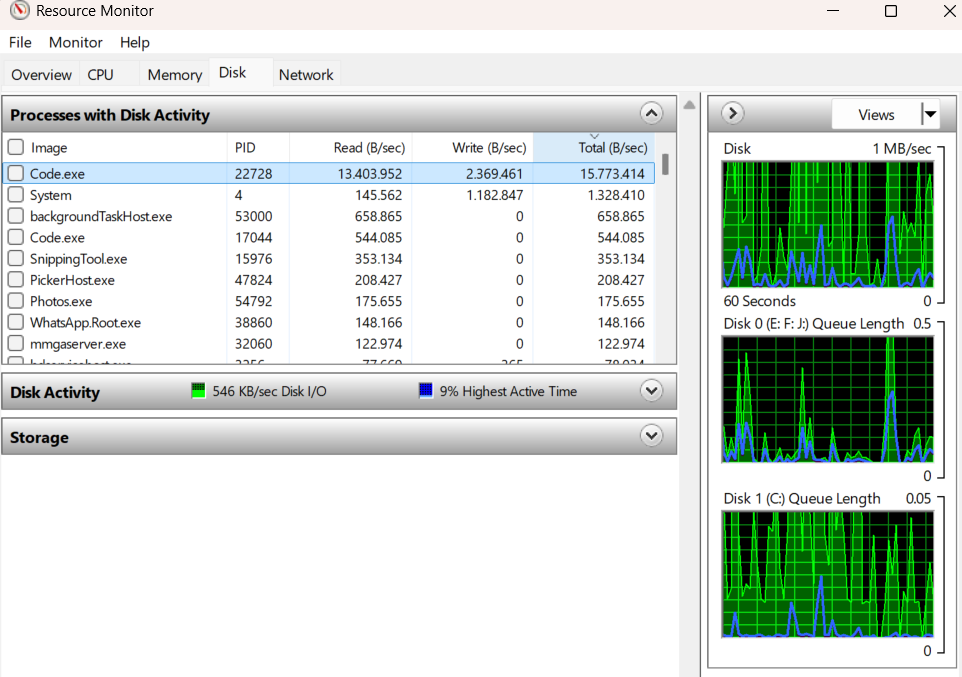The height and width of the screenshot is (677, 962).
Task: Collapse the Processes with Disk Activity section
Action: click(x=651, y=114)
